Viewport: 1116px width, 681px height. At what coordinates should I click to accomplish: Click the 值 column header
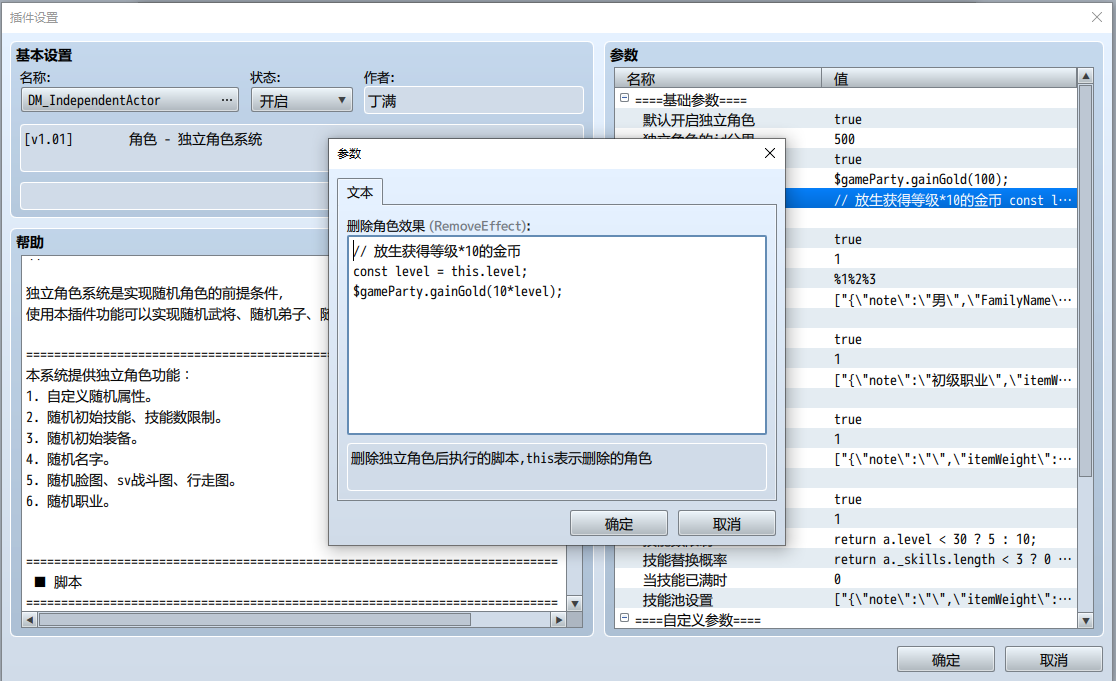point(949,78)
